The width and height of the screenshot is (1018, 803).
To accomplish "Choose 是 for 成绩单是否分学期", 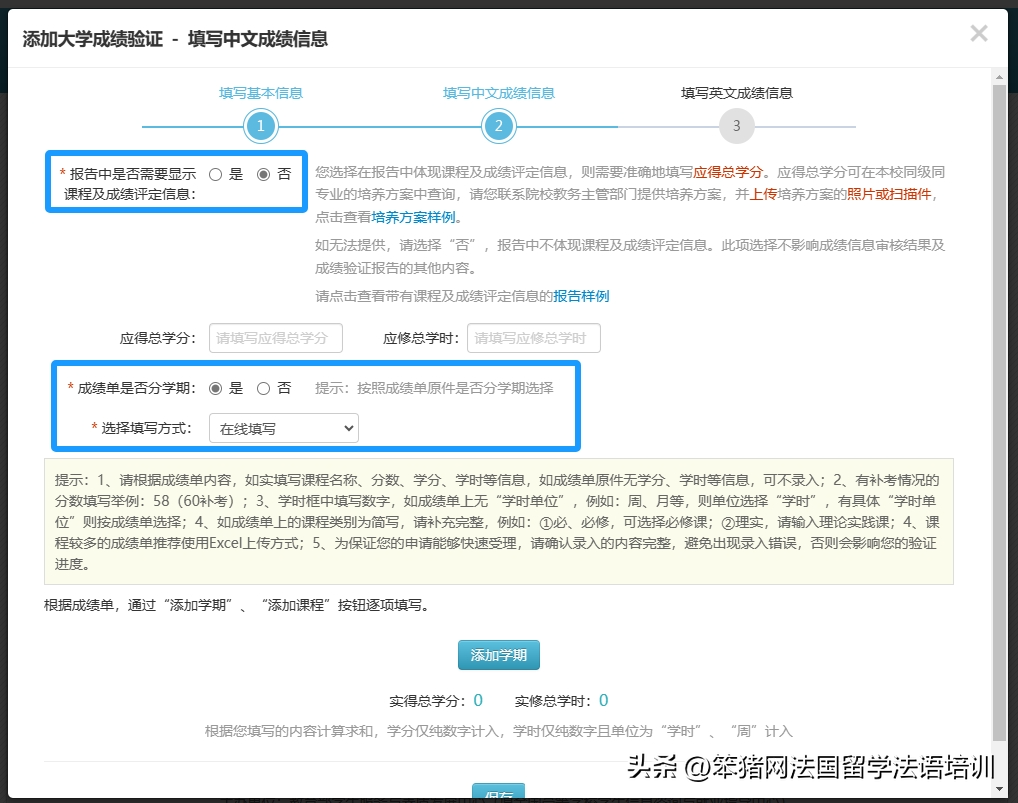I will tap(215, 388).
